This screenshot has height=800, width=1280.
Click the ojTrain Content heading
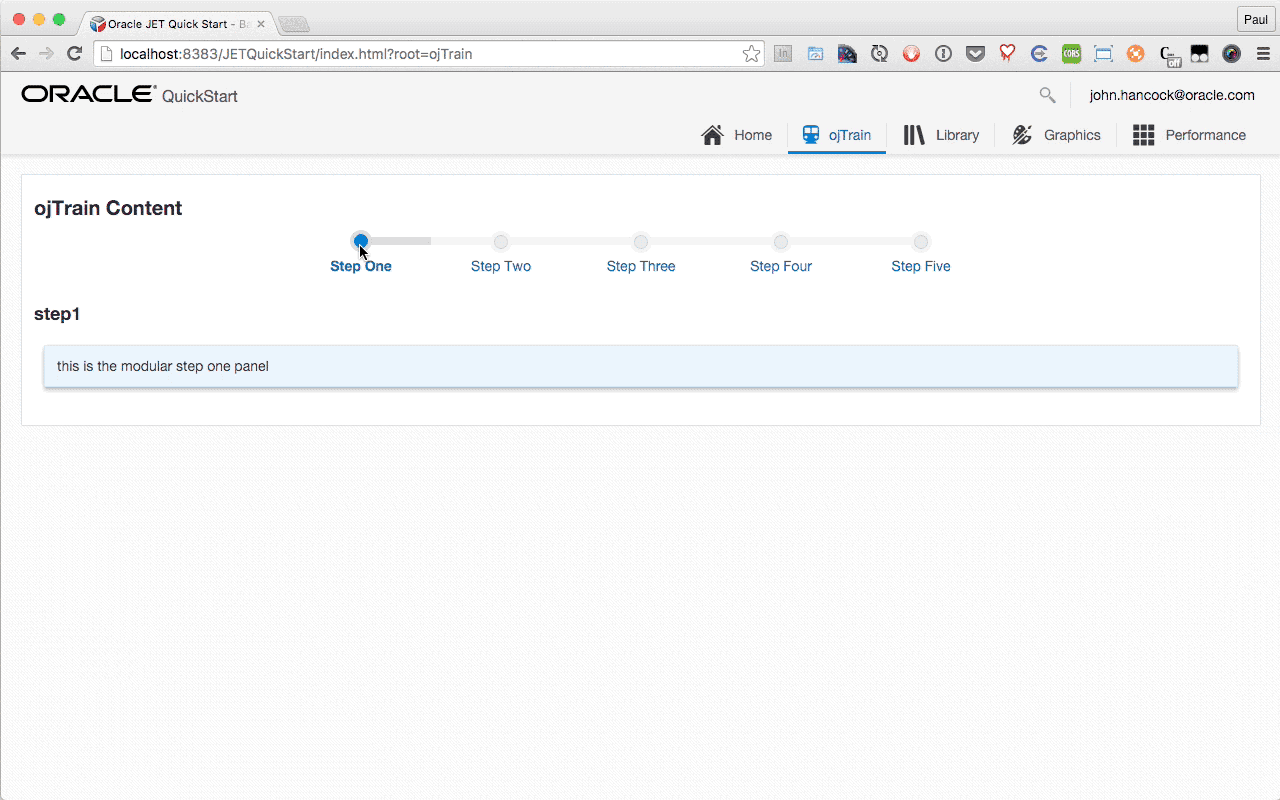click(x=108, y=208)
